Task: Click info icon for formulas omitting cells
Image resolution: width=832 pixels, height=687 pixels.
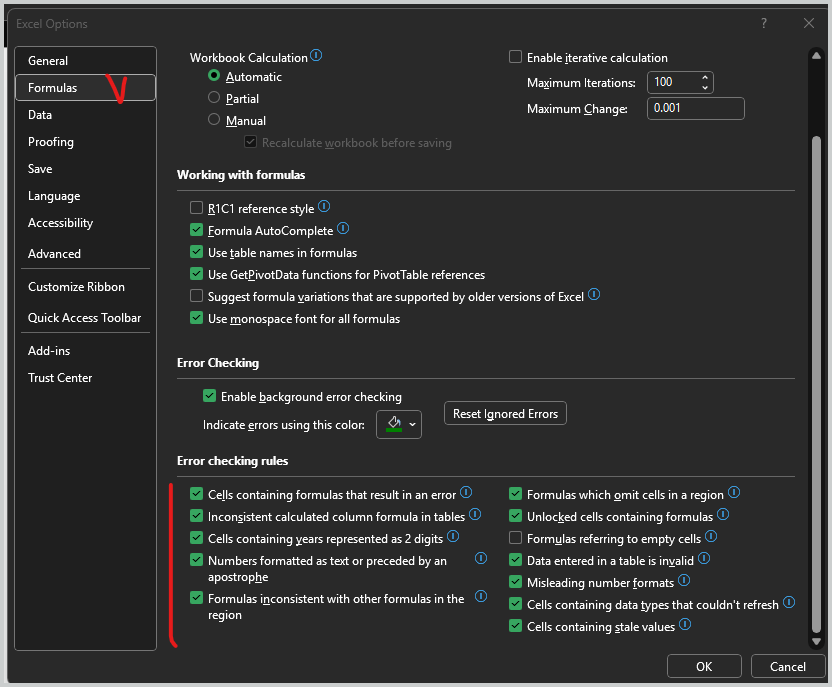Action: (x=734, y=492)
